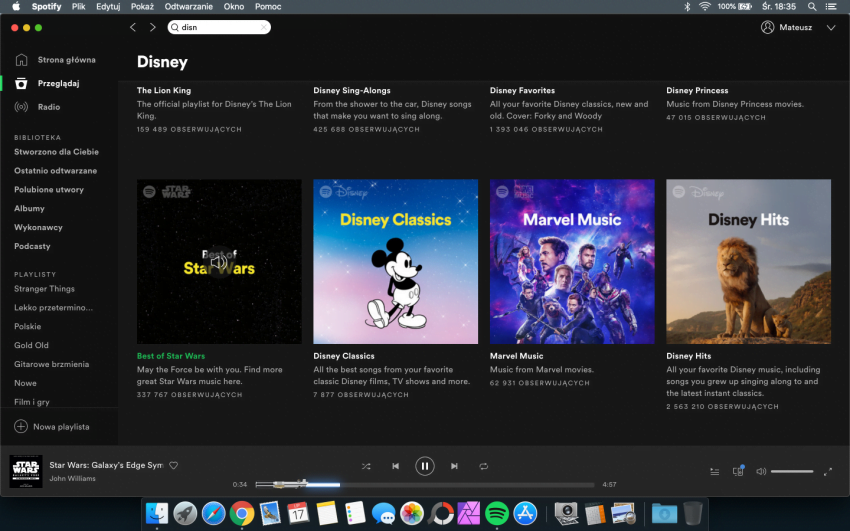This screenshot has width=850, height=531.
Task: Open Stworzono dla Ciebie library item
Action: 56,152
